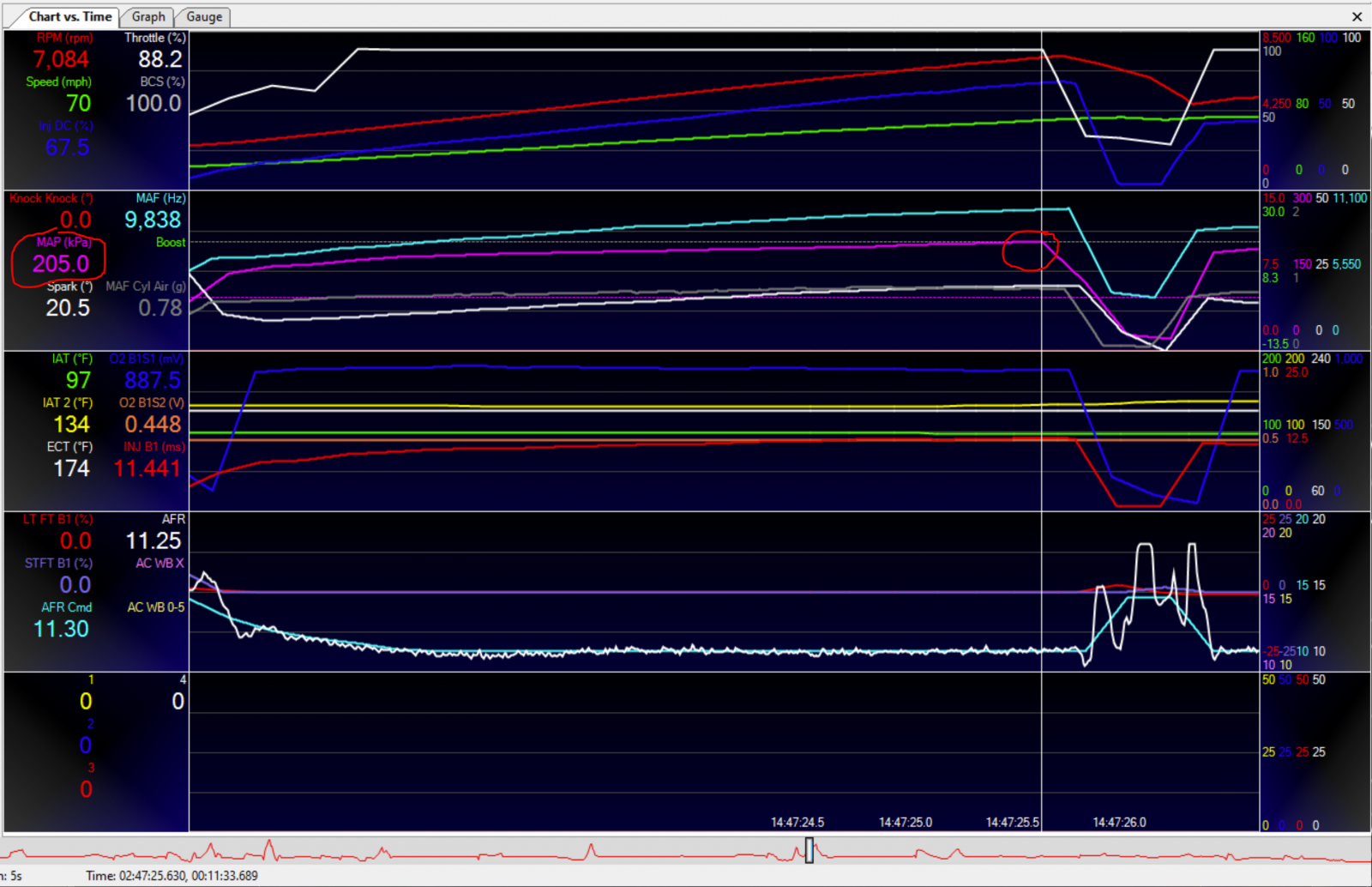Select the RPM channel readout
The image size is (1372, 887).
coord(61,59)
